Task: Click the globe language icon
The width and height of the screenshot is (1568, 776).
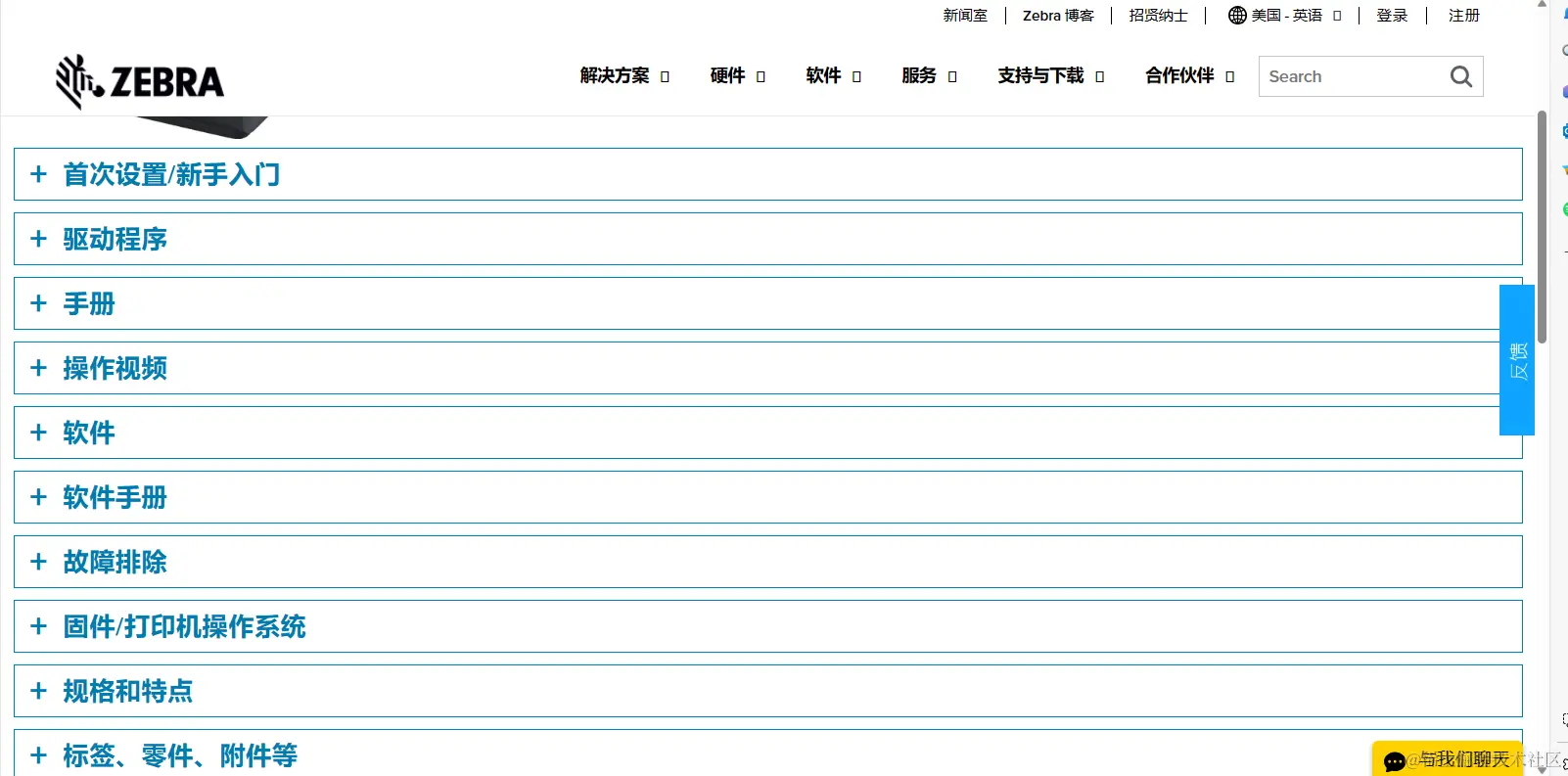Action: [x=1237, y=16]
